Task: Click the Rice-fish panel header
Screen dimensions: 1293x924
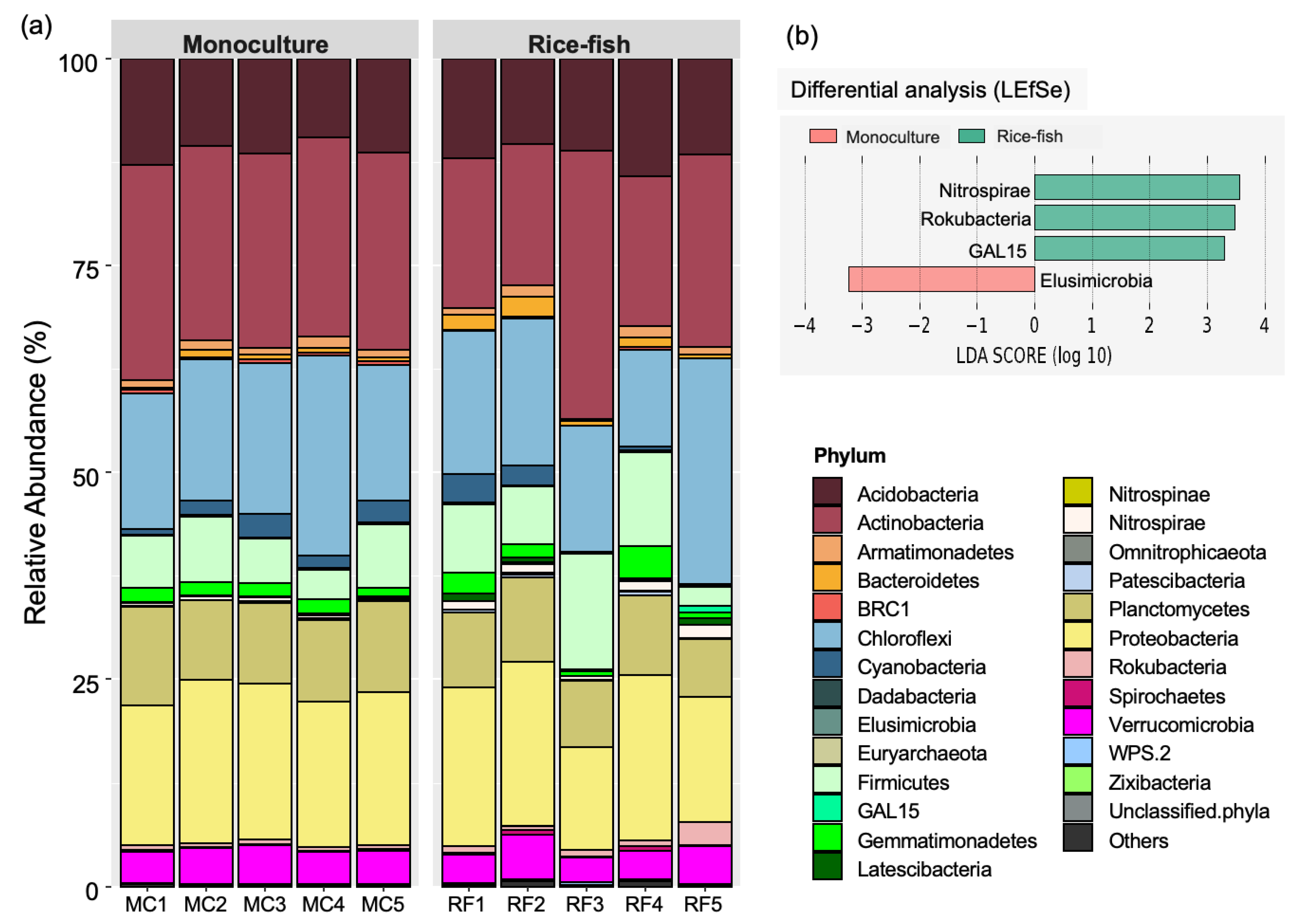Action: click(x=579, y=44)
